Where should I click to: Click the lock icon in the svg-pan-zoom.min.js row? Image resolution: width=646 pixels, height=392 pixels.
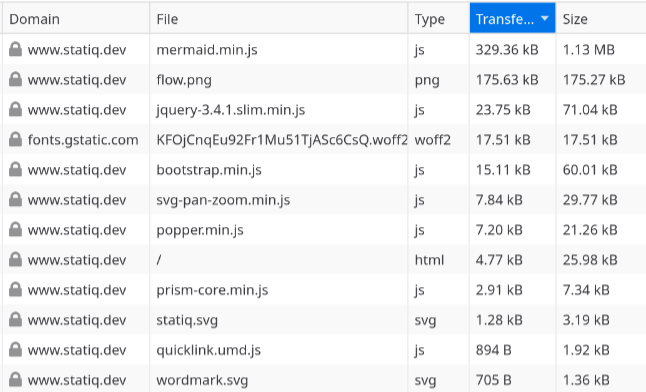16,200
